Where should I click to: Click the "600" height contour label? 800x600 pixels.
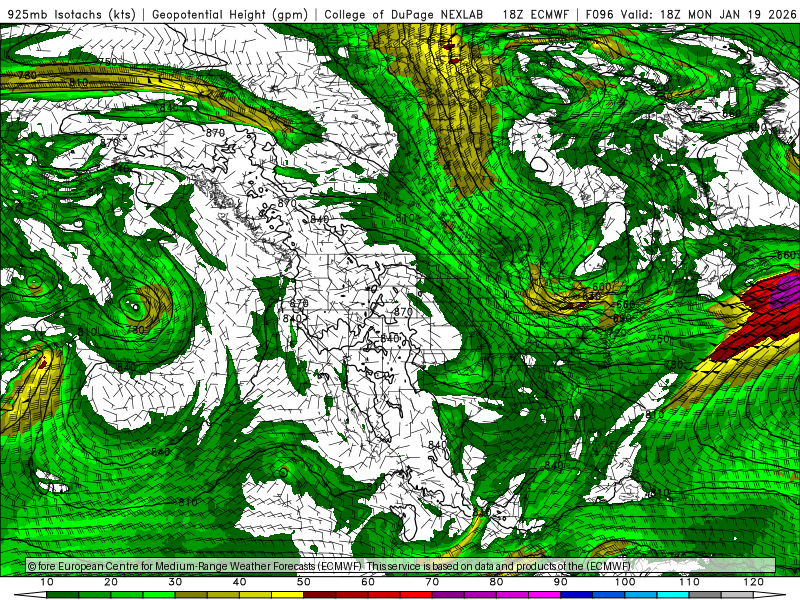click(x=602, y=287)
